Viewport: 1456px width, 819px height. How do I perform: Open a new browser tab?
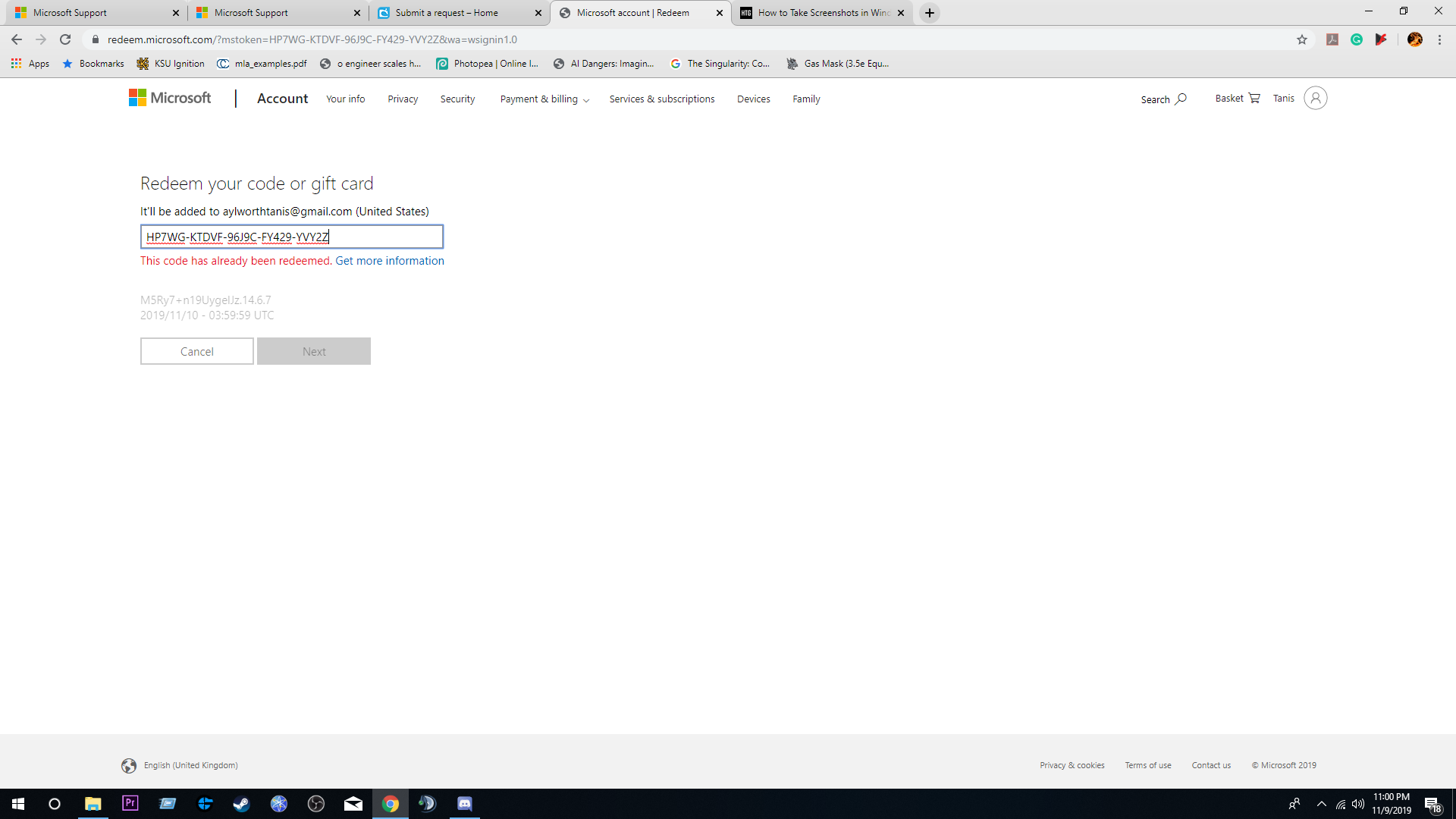(929, 13)
